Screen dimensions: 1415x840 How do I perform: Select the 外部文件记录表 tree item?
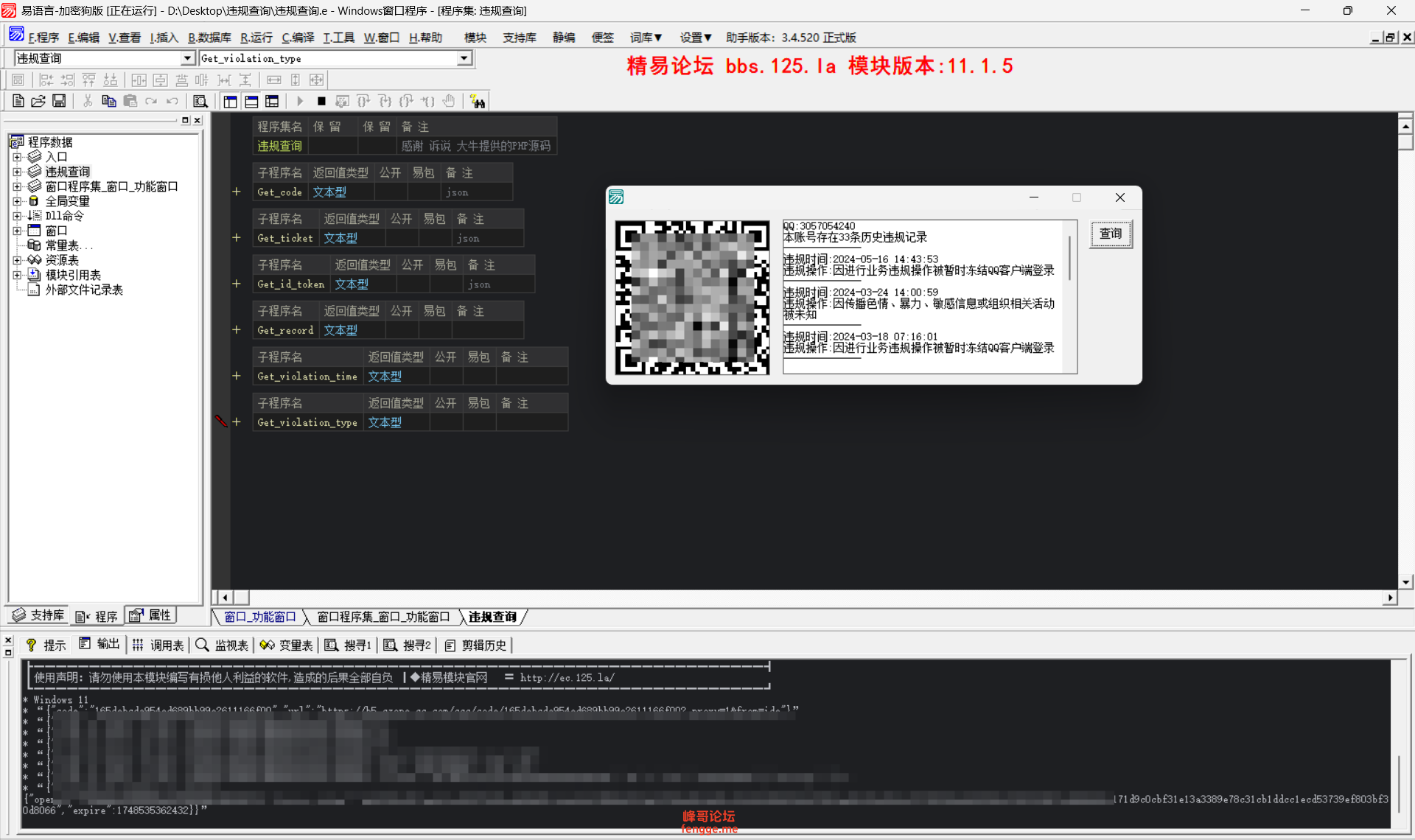click(x=84, y=290)
